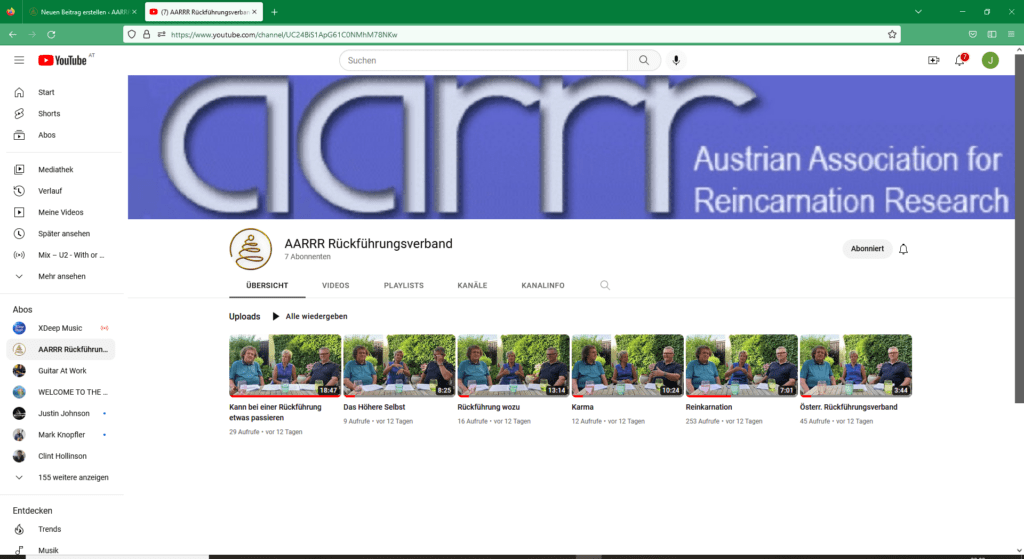Click the channel notification bell
1024x559 pixels.
click(903, 249)
